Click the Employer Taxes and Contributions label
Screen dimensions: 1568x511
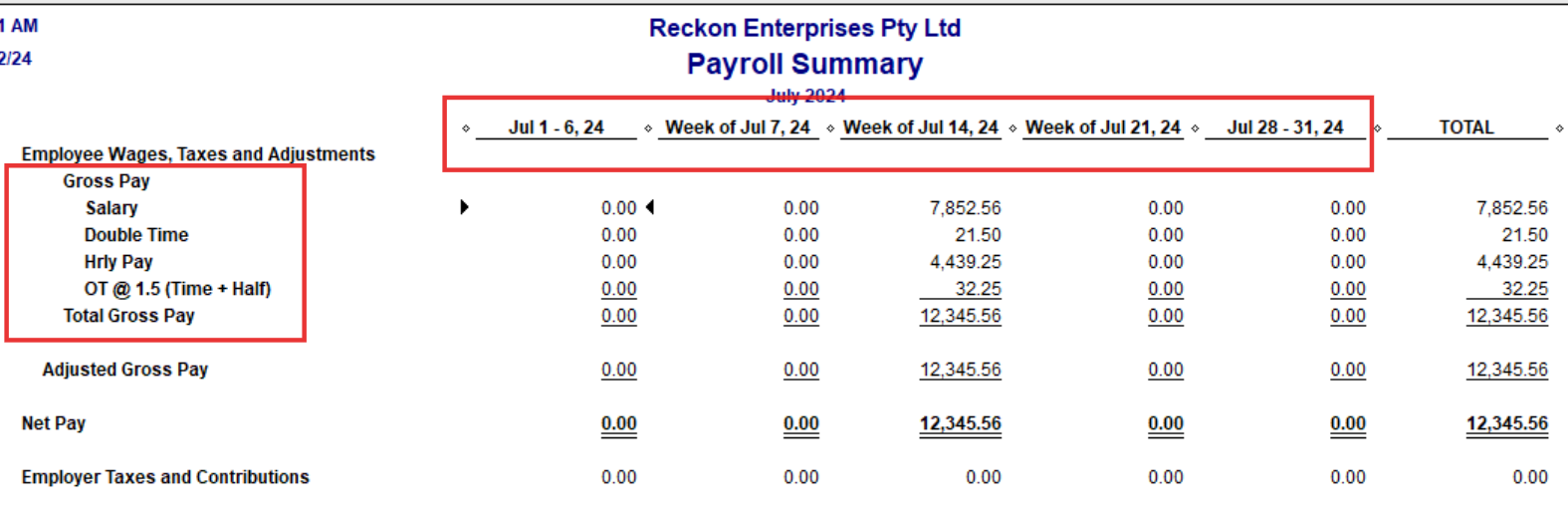[x=165, y=477]
